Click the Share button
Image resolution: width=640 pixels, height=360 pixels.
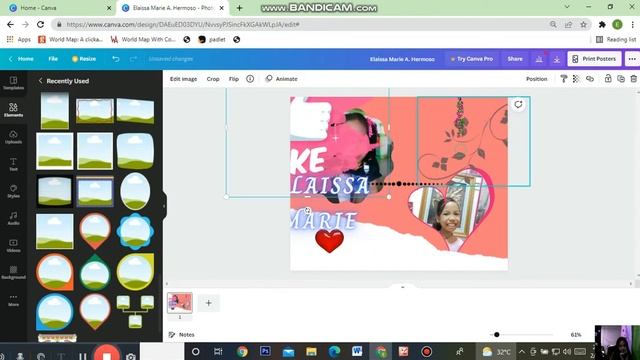coord(515,59)
